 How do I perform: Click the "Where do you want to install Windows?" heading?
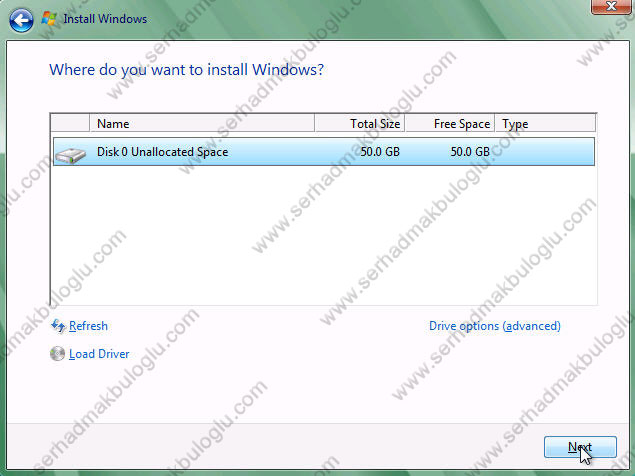(x=187, y=70)
